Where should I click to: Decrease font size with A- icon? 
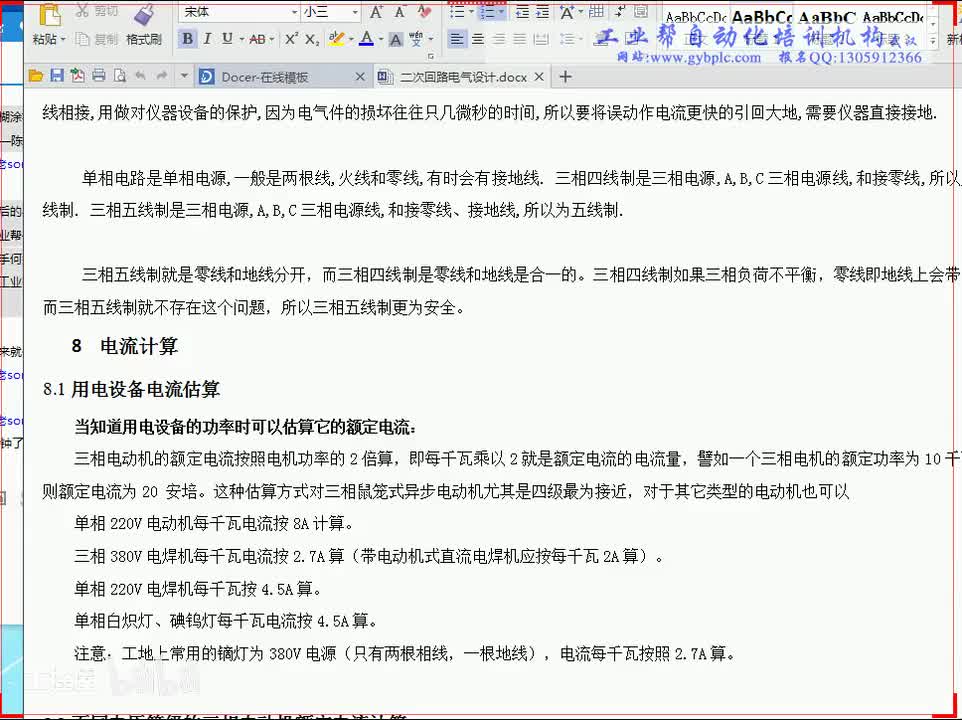[x=400, y=12]
